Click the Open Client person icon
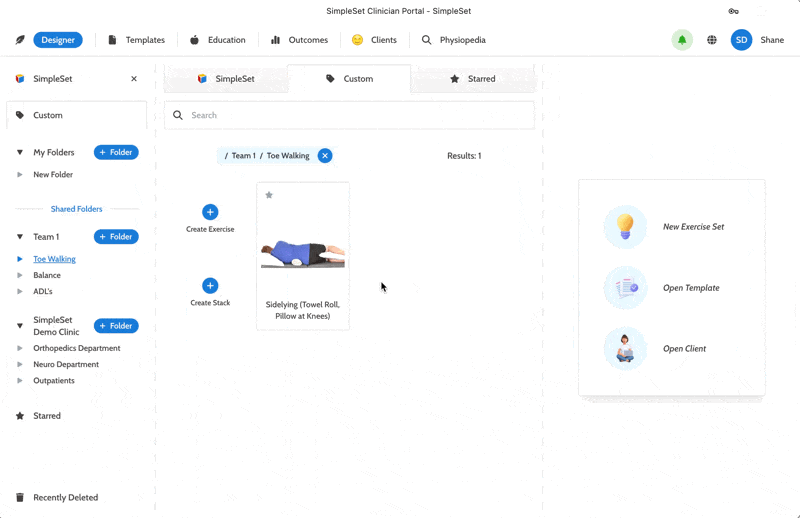This screenshot has height=518, width=800. point(626,349)
